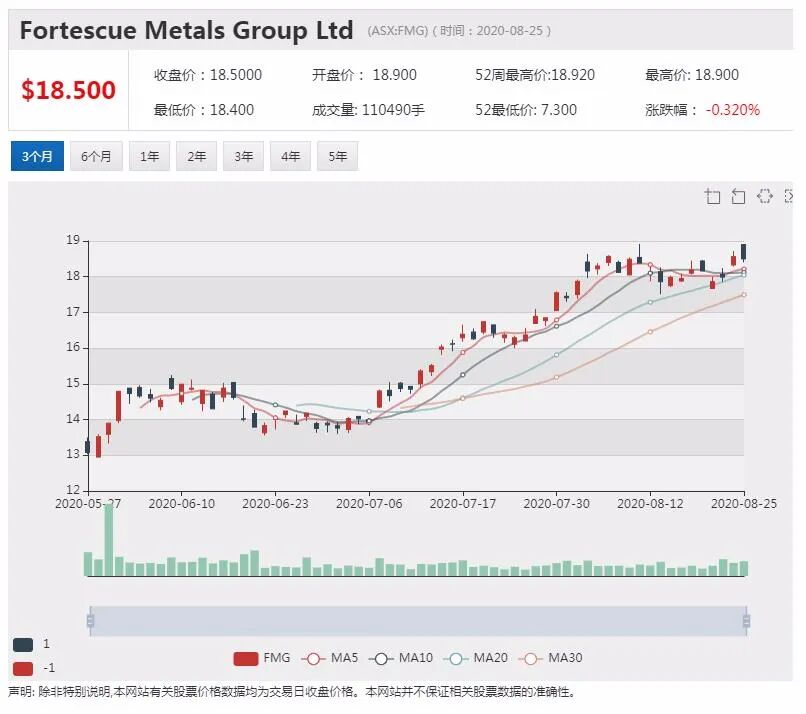Click the data zoom range bar
This screenshot has height=714, width=806.
click(x=418, y=621)
